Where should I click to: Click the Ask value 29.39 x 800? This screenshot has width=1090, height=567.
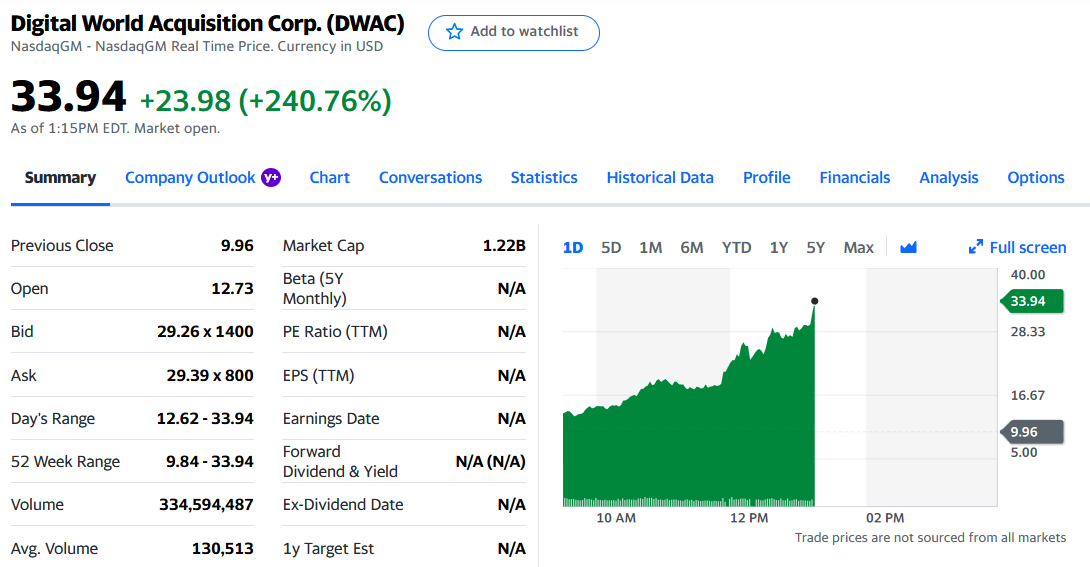click(x=210, y=375)
